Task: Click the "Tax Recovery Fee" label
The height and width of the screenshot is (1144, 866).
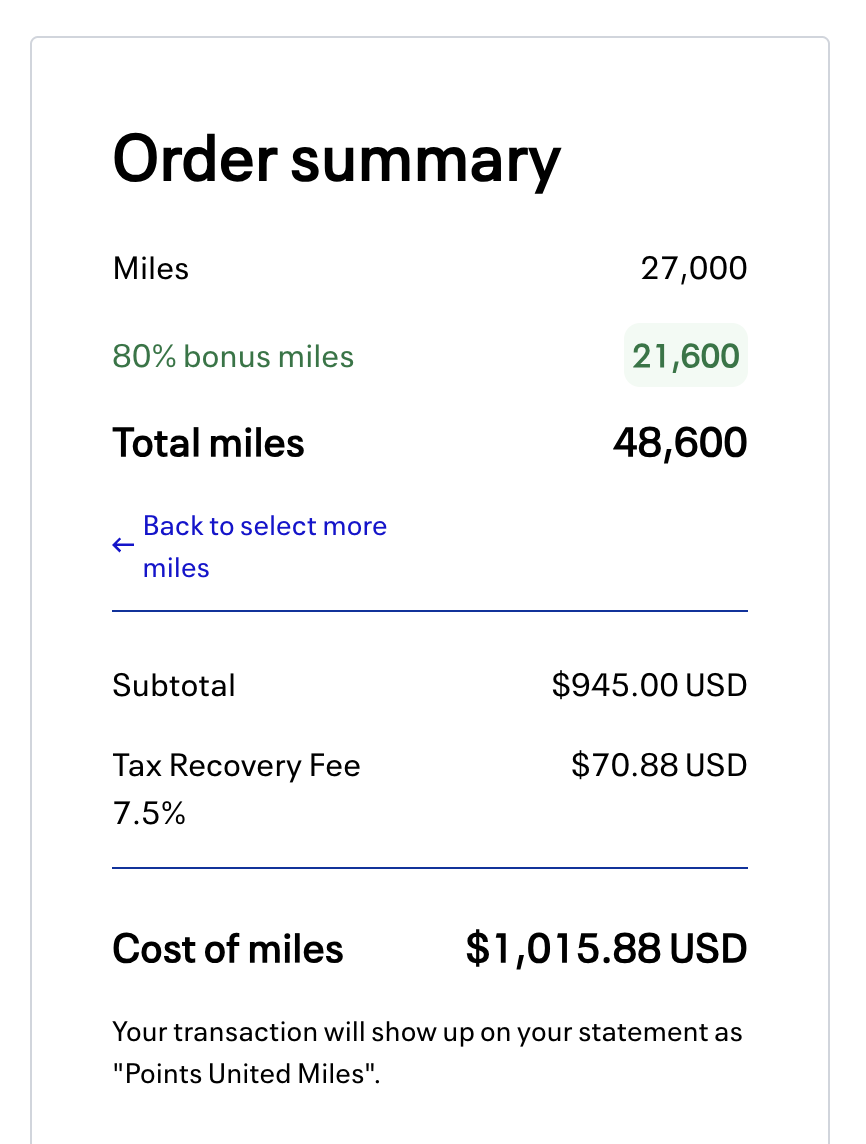Action: pyautogui.click(x=236, y=766)
